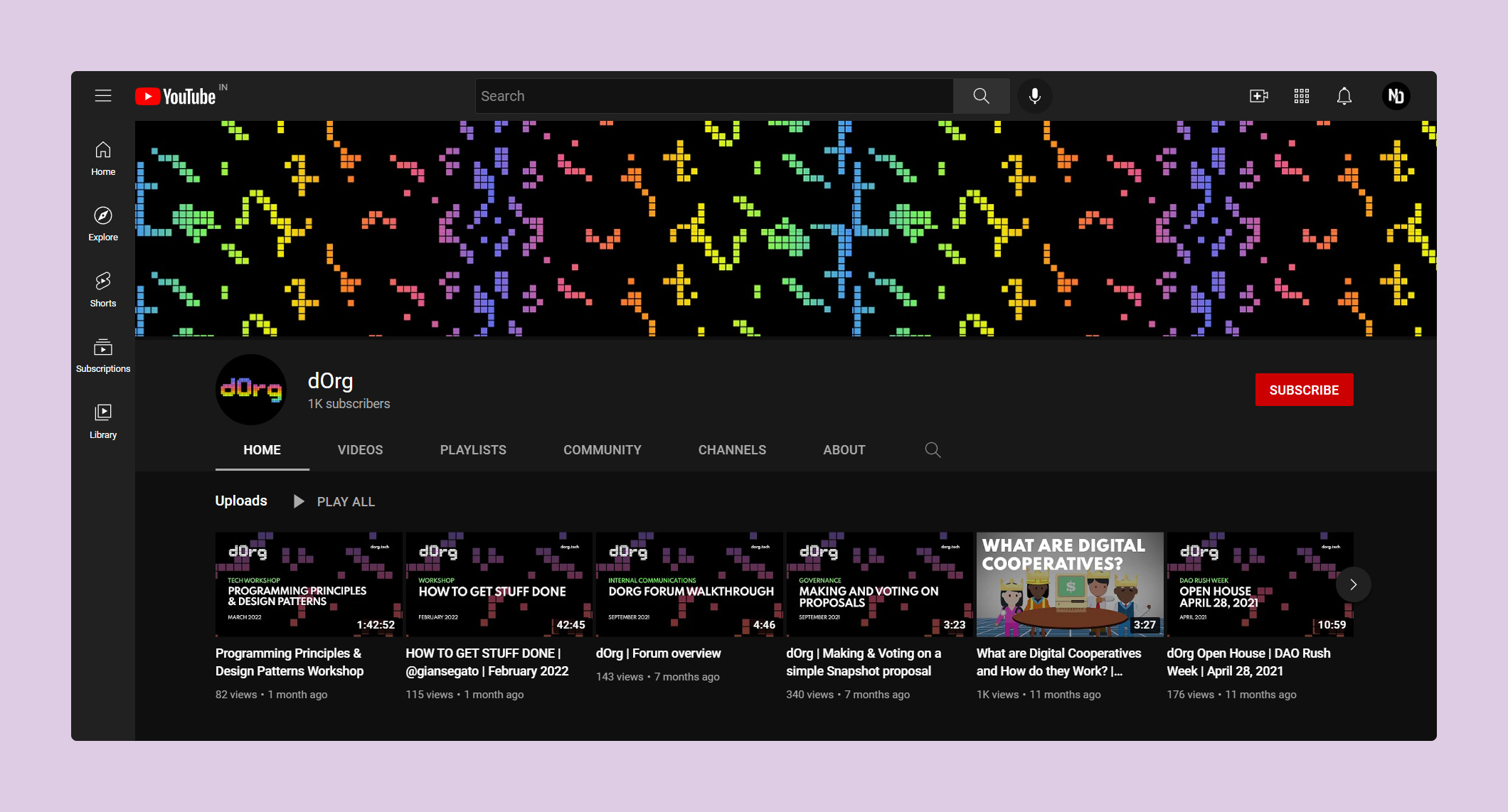Screen dimensions: 1508x812
Task: Click the YouTube logo
Action: (x=176, y=96)
